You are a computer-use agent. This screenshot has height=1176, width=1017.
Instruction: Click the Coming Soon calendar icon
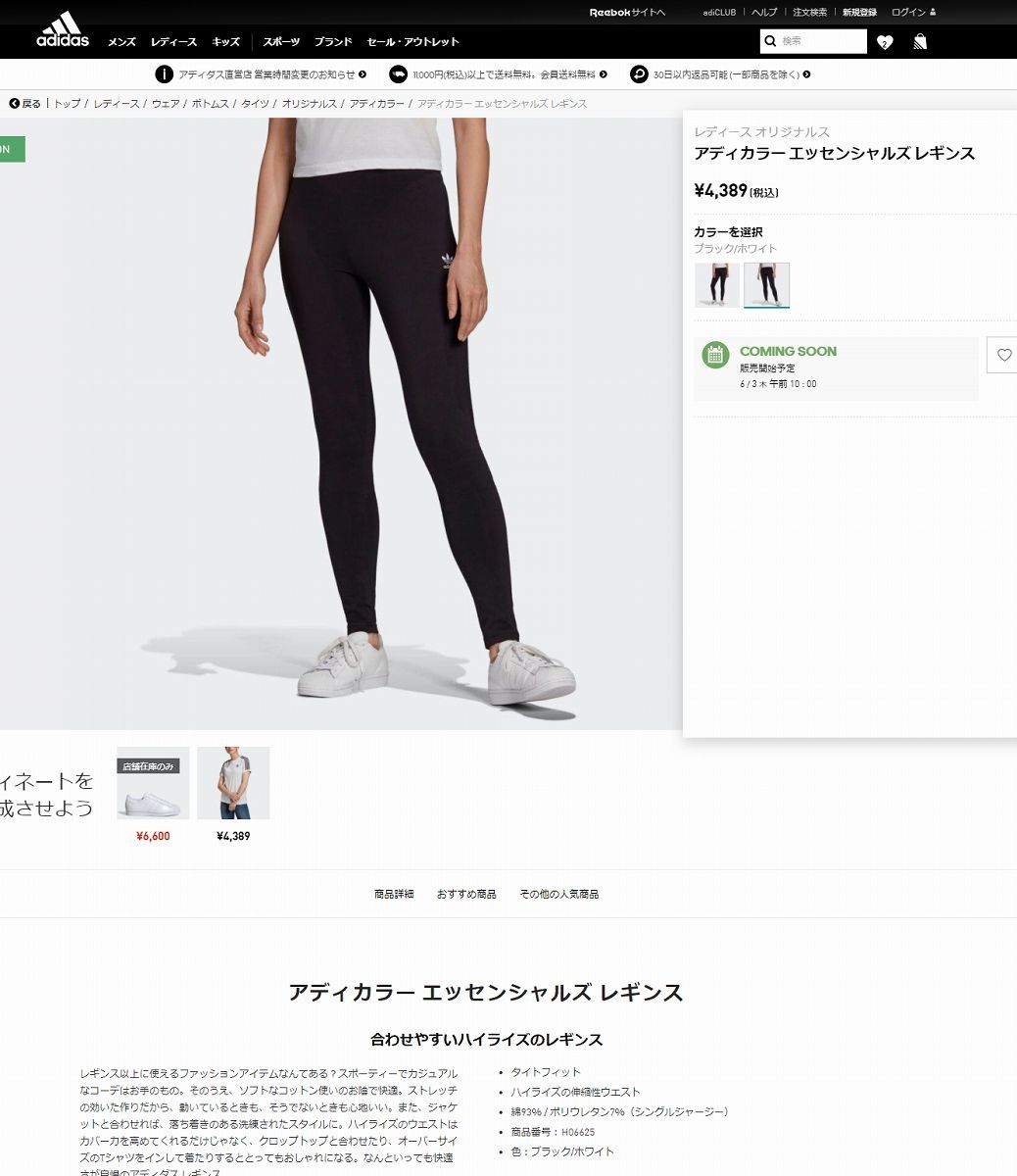point(715,355)
